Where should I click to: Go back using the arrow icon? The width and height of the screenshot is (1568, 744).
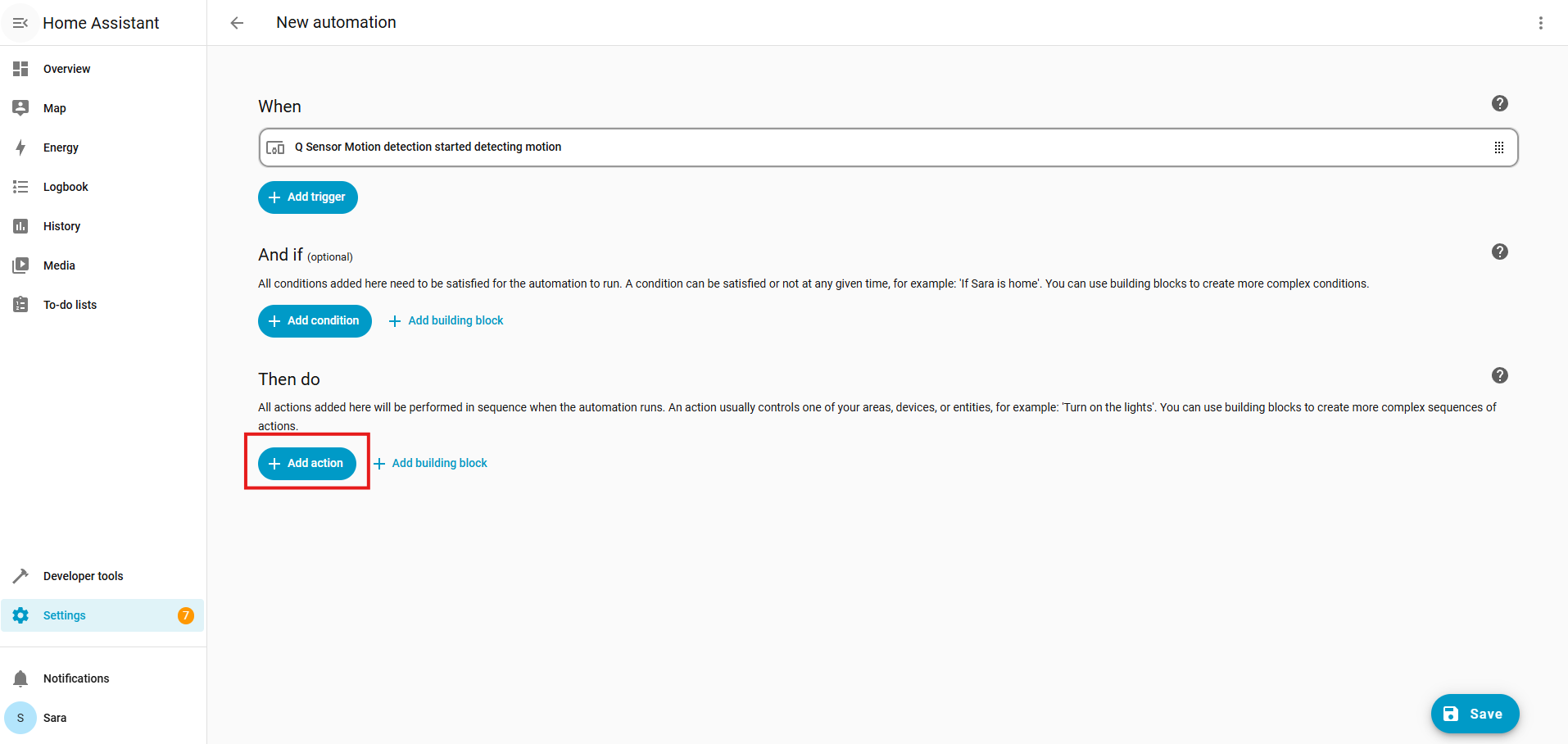point(237,23)
